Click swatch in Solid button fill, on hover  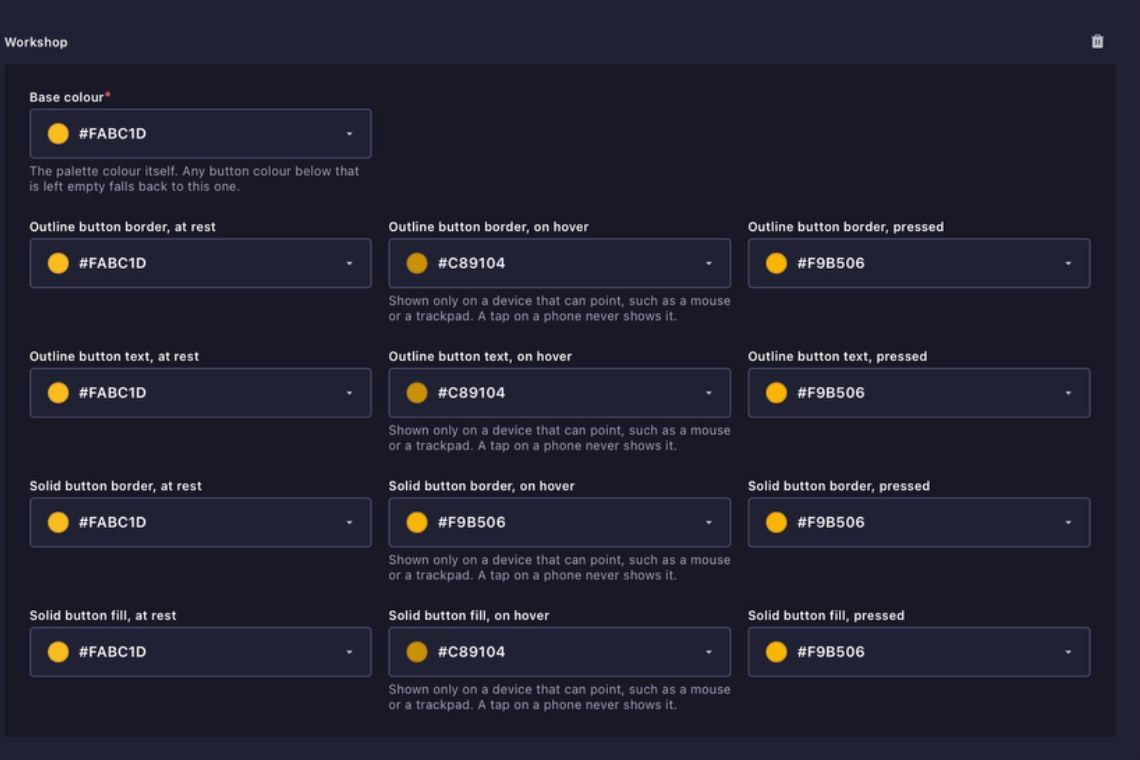point(417,652)
